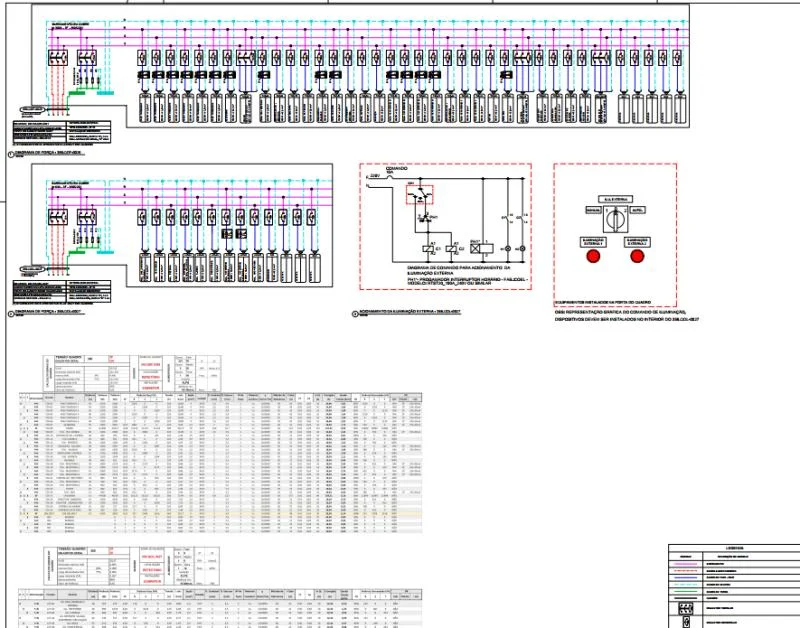
Task: Click the right red indicator lamp
Action: pos(639,256)
